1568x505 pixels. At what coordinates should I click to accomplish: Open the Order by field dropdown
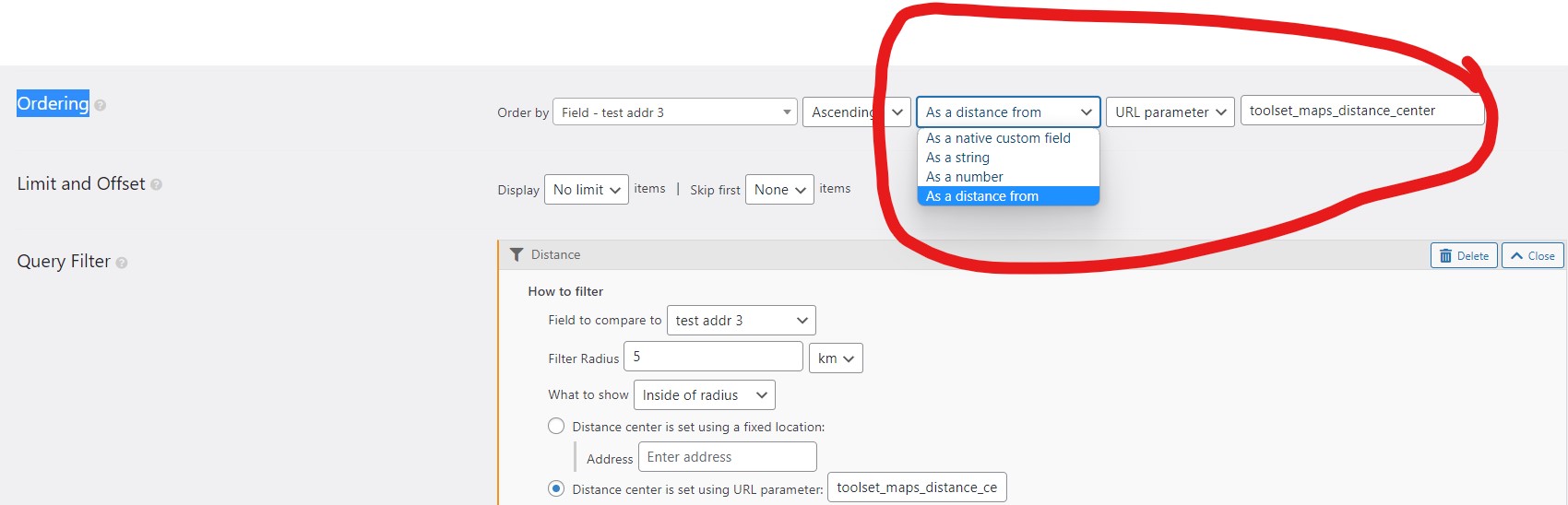pyautogui.click(x=675, y=112)
